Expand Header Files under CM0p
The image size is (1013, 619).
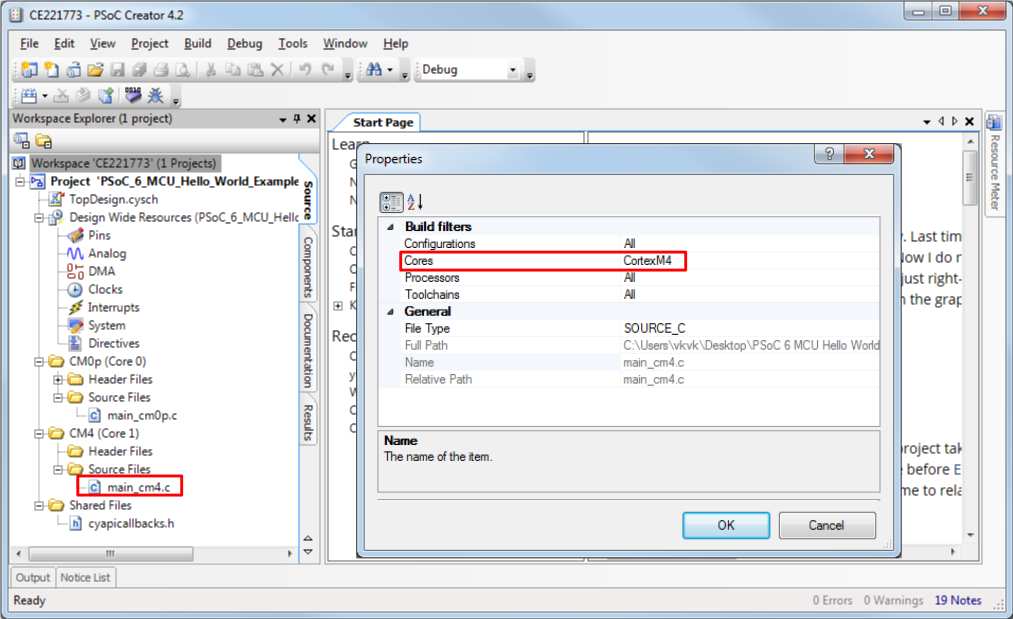[x=58, y=379]
